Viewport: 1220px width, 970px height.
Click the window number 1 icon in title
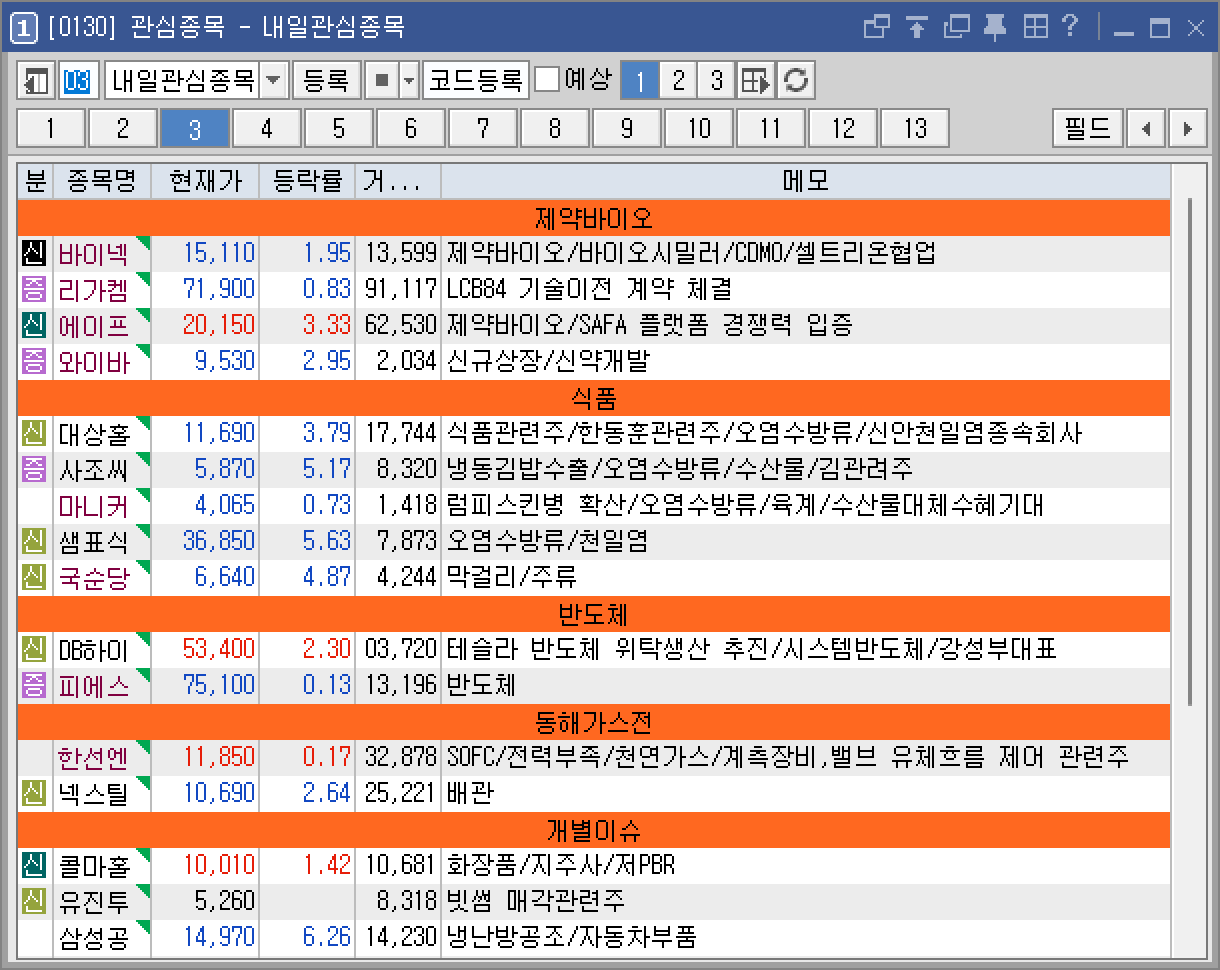(24, 28)
